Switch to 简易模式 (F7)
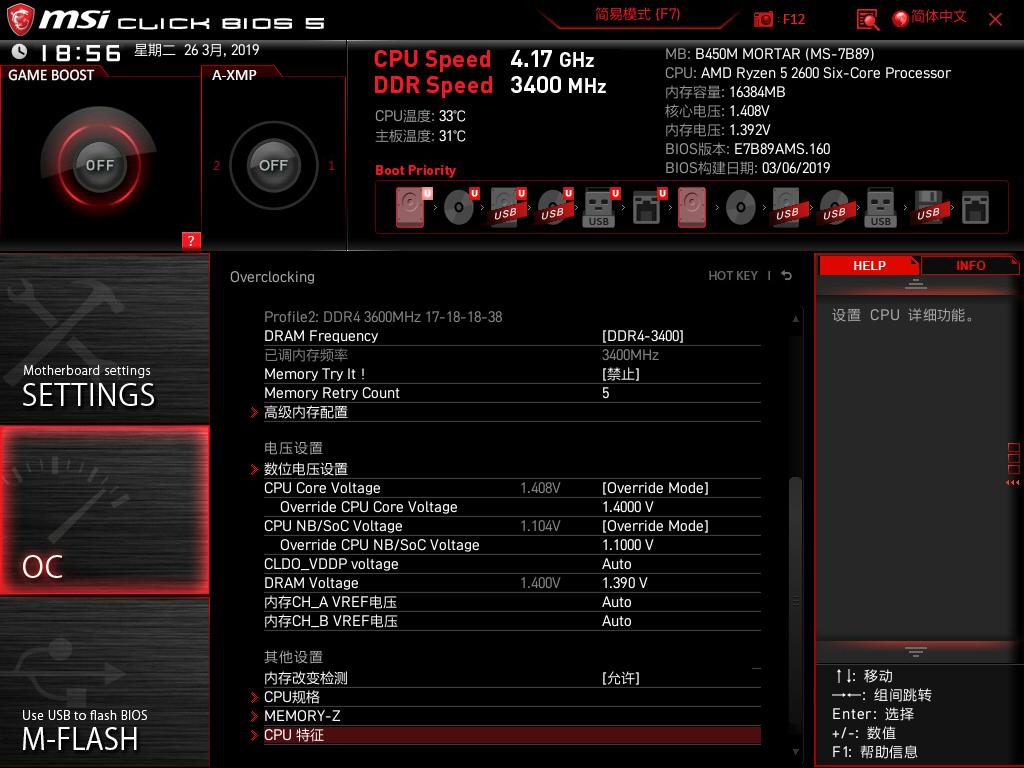1024x768 pixels. (637, 15)
